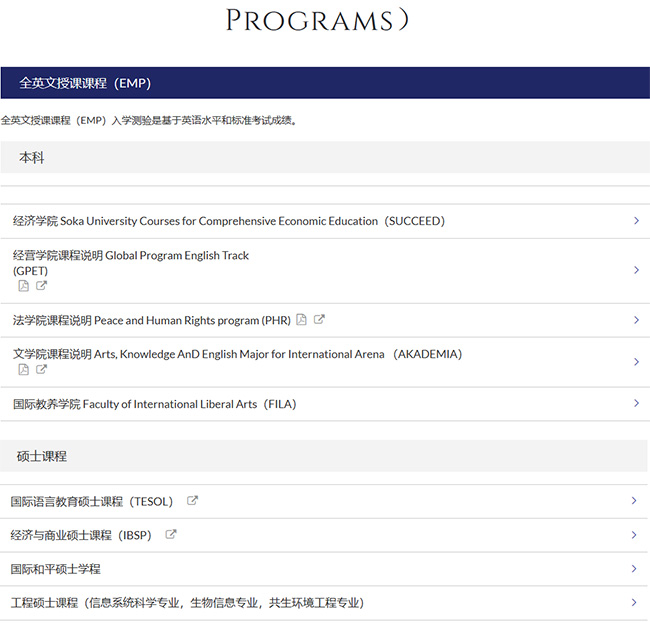Open 文学院 AKADEMIA course link
Screen dimensions: 650x623
click(x=237, y=354)
